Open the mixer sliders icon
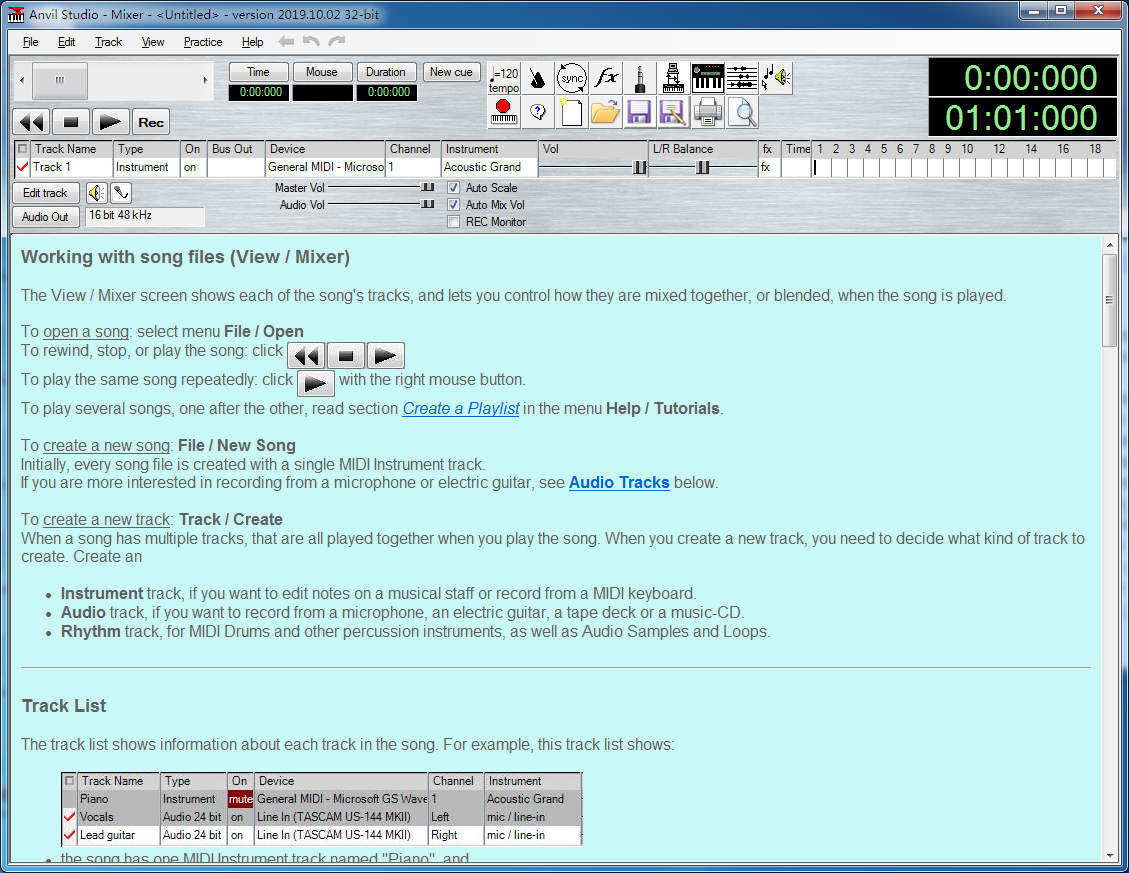Screen dimensions: 1129x873 click(742, 79)
